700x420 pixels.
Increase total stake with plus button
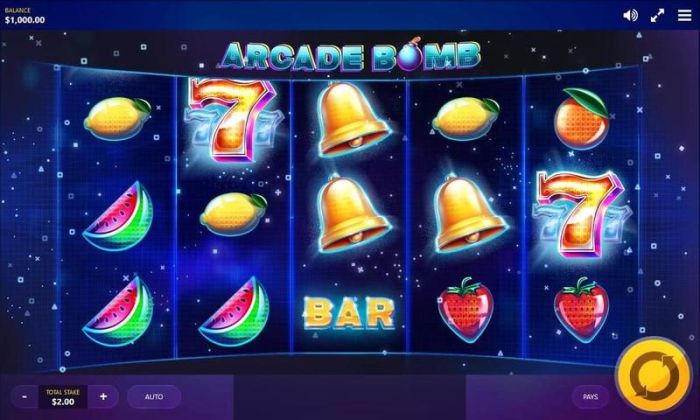click(x=103, y=396)
